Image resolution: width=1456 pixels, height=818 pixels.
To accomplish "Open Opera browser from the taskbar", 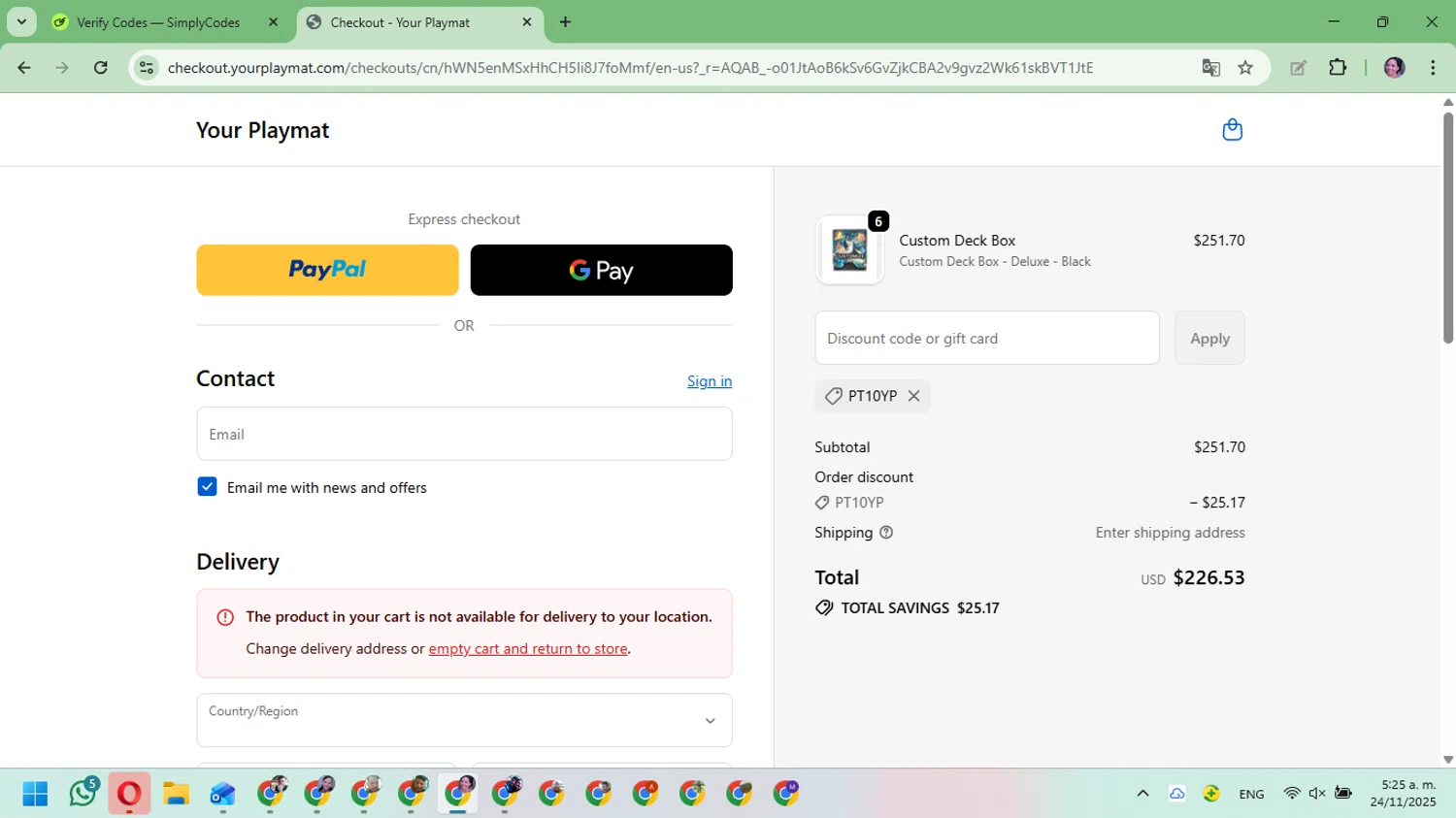I will [x=128, y=794].
